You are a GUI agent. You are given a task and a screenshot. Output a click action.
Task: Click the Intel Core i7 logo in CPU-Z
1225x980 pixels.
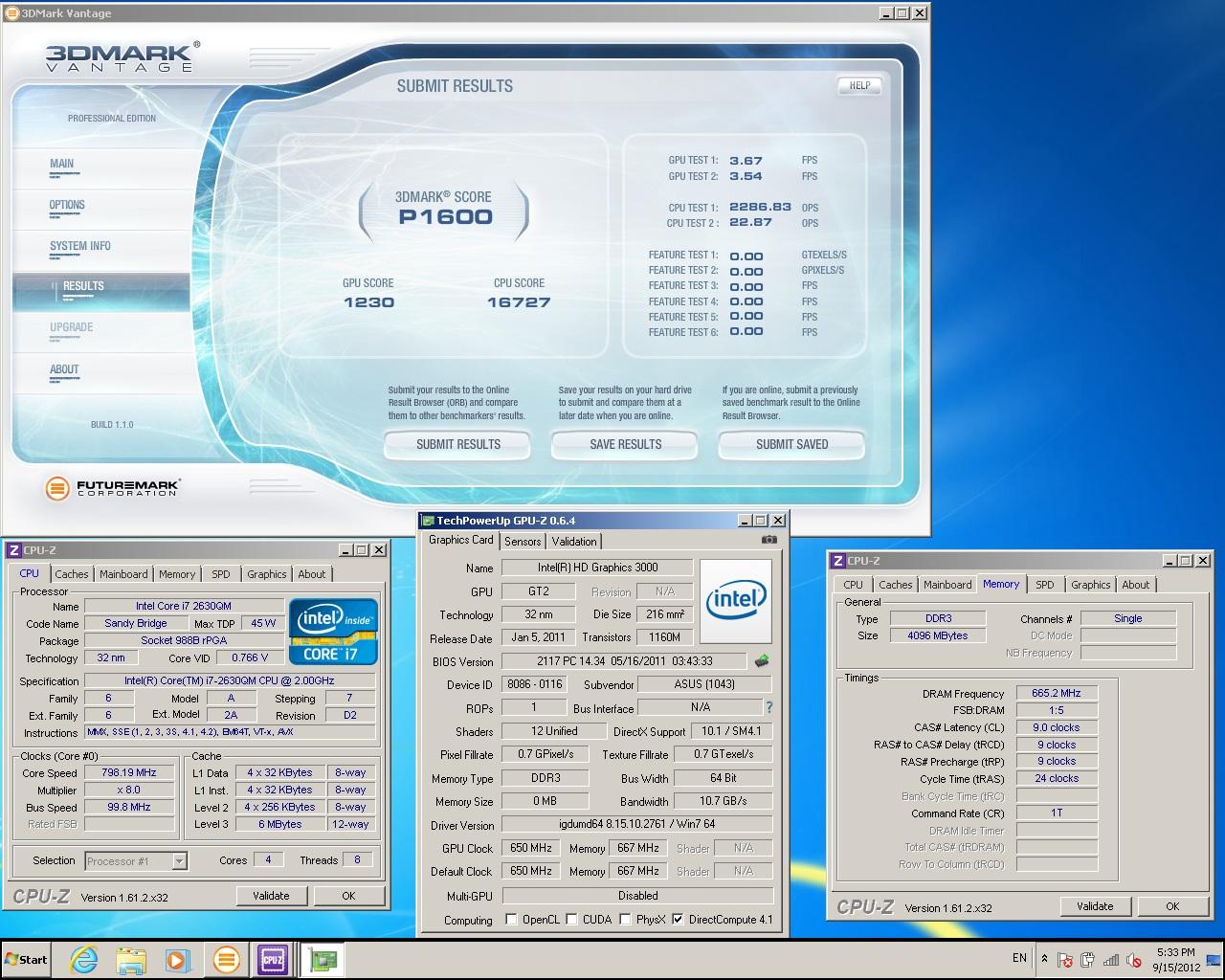coord(333,632)
